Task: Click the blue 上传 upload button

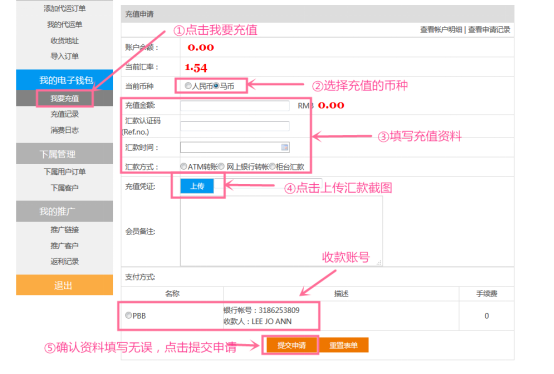Action: pos(197,186)
